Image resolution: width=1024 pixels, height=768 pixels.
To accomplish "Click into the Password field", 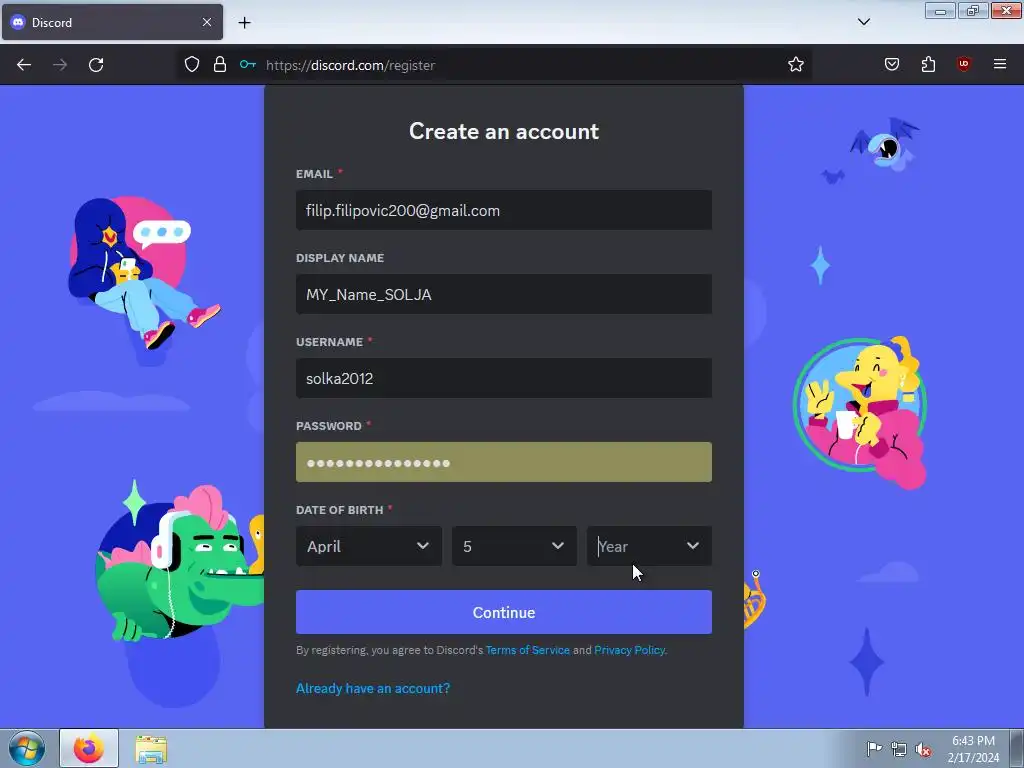I will pos(504,462).
